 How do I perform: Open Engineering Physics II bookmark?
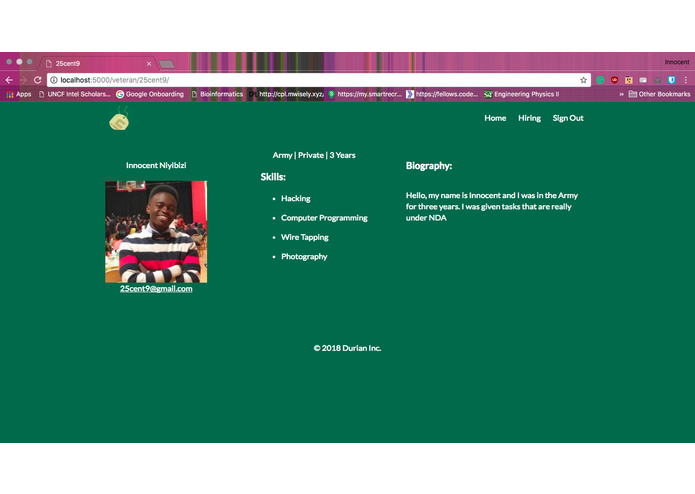(521, 94)
